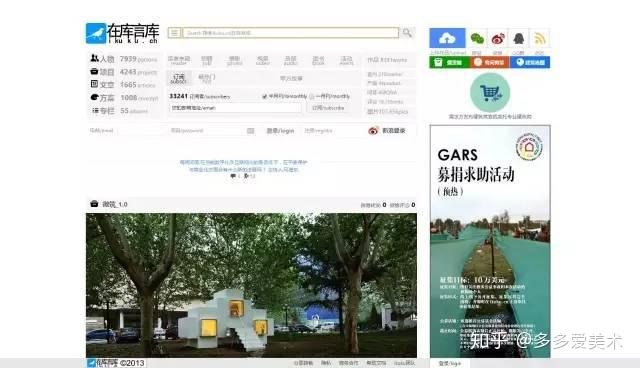Click the blue cloud upload icon
The image size is (640, 368).
pyautogui.click(x=447, y=38)
